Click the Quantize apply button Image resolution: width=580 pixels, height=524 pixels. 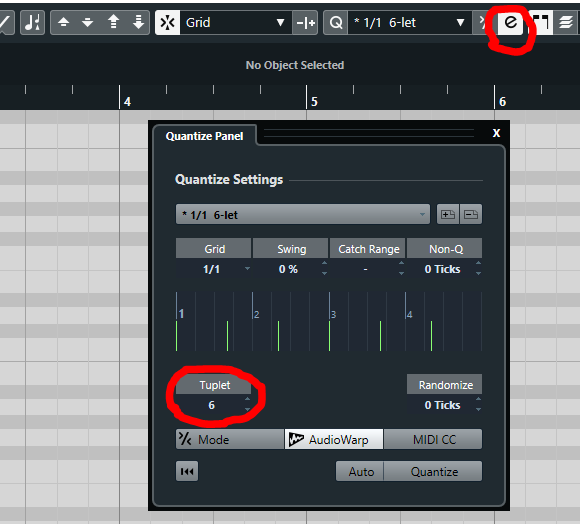(x=433, y=471)
